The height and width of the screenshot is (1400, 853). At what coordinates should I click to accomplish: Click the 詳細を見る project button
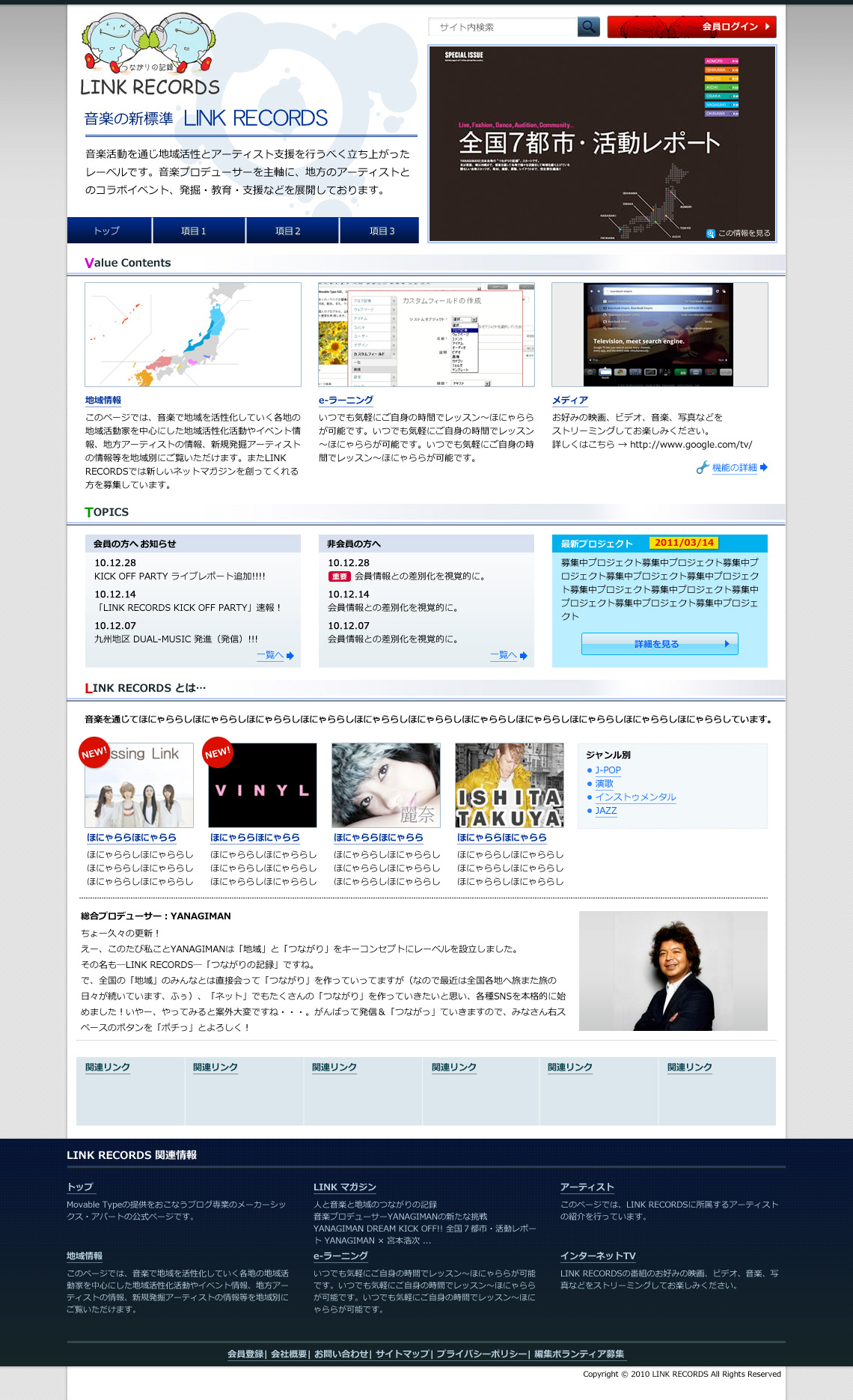point(660,644)
